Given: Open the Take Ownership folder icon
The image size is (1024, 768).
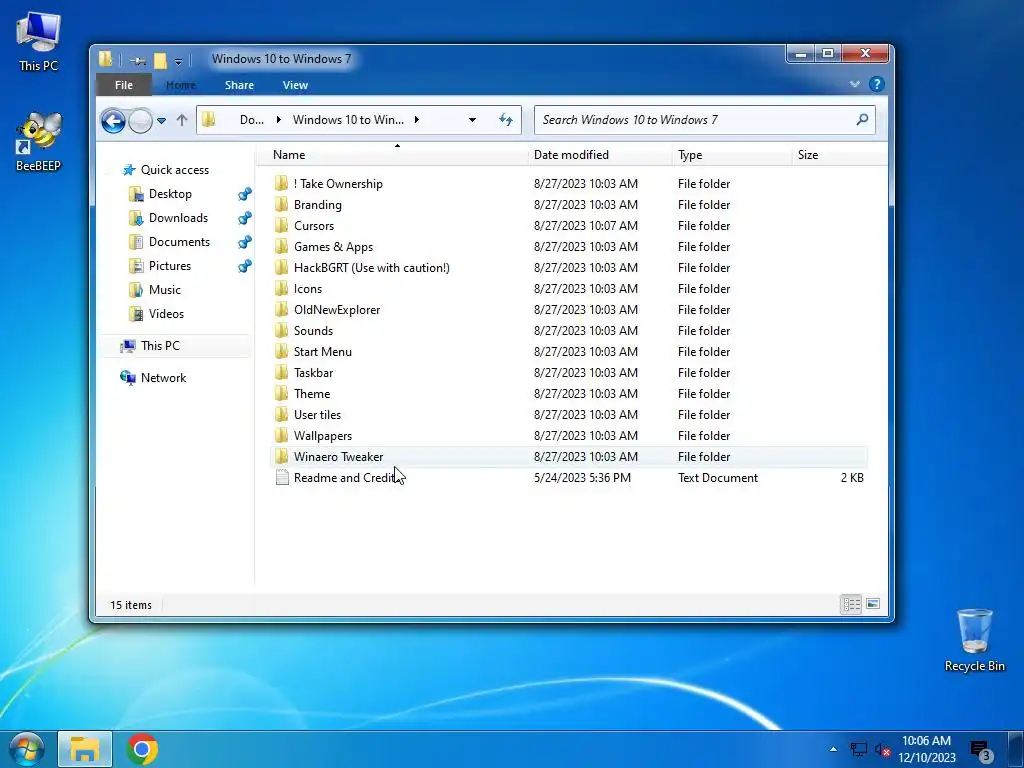Looking at the screenshot, I should pos(281,184).
